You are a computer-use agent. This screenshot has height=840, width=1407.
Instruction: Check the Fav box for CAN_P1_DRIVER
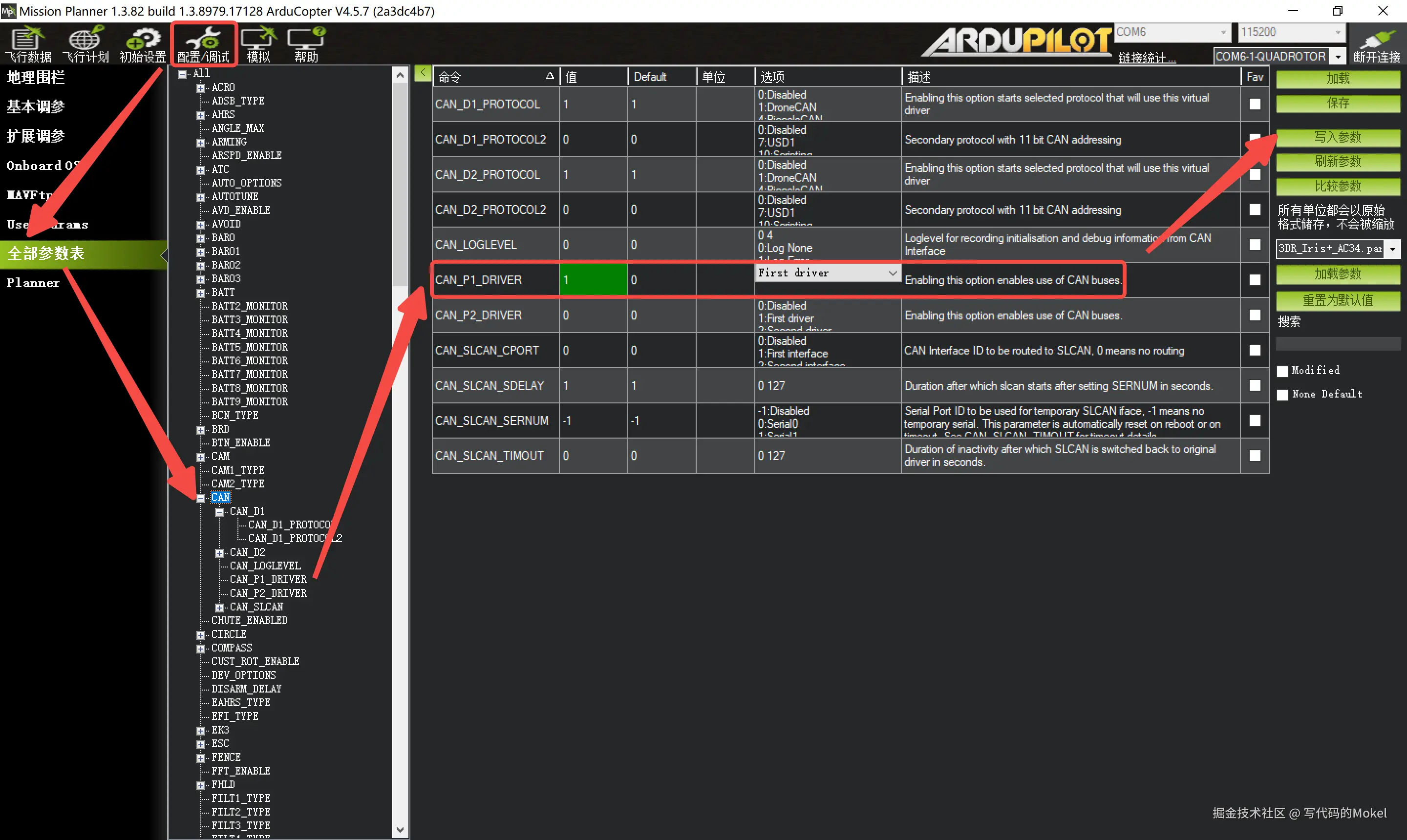(1254, 280)
